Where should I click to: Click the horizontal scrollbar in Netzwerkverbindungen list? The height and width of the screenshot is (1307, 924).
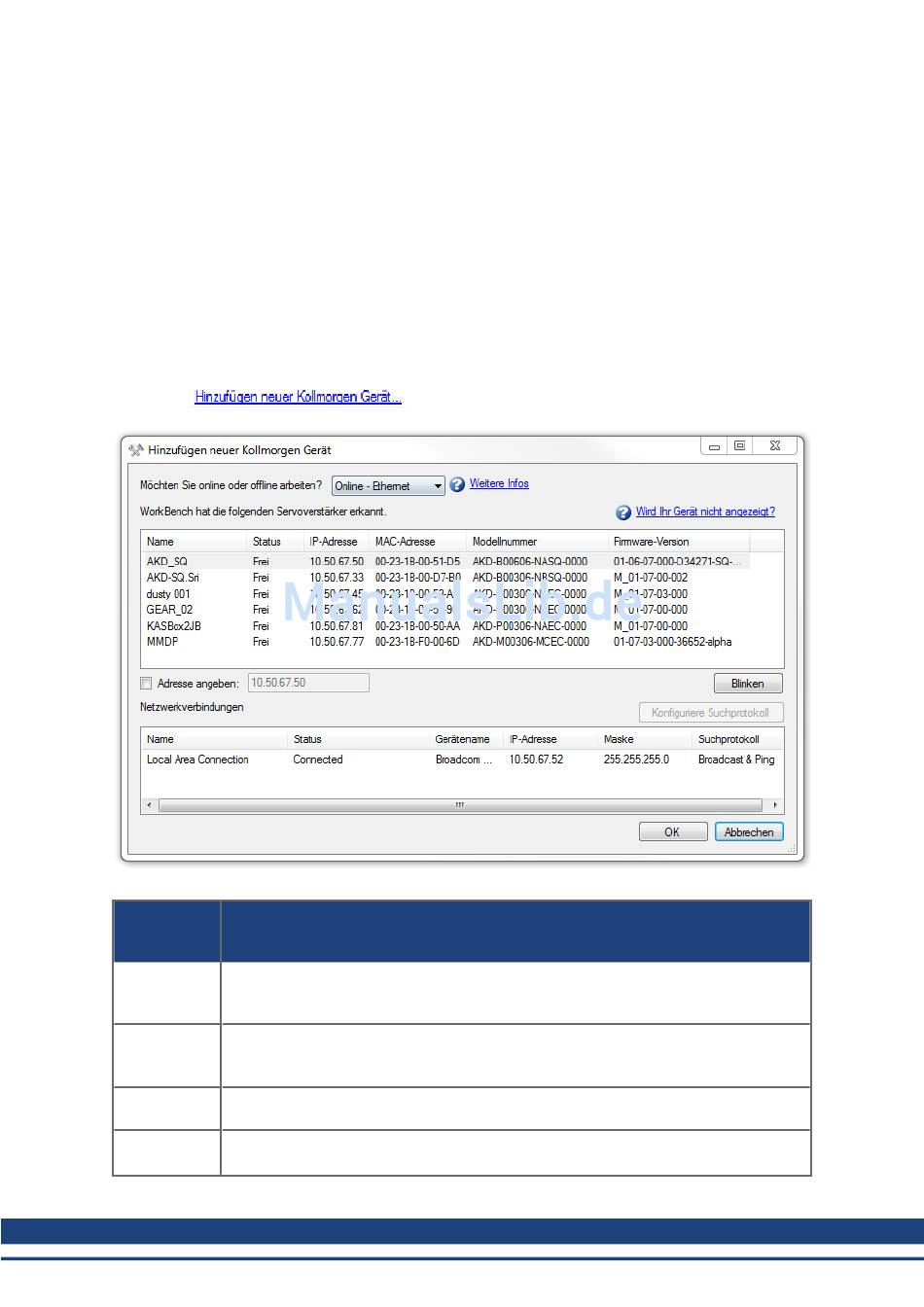460,805
